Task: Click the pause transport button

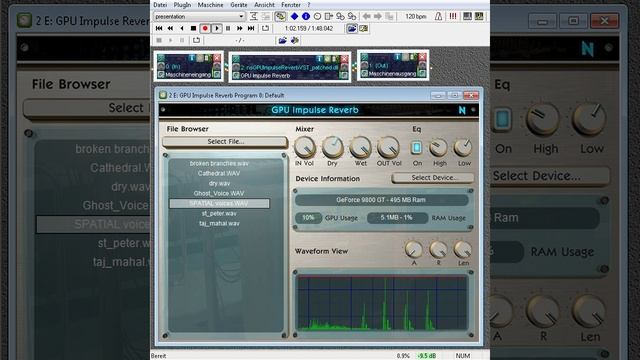Action: click(228, 28)
